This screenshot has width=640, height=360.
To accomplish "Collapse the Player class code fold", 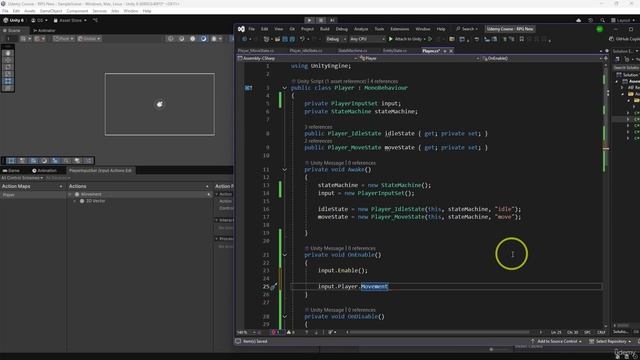I will pyautogui.click(x=284, y=88).
